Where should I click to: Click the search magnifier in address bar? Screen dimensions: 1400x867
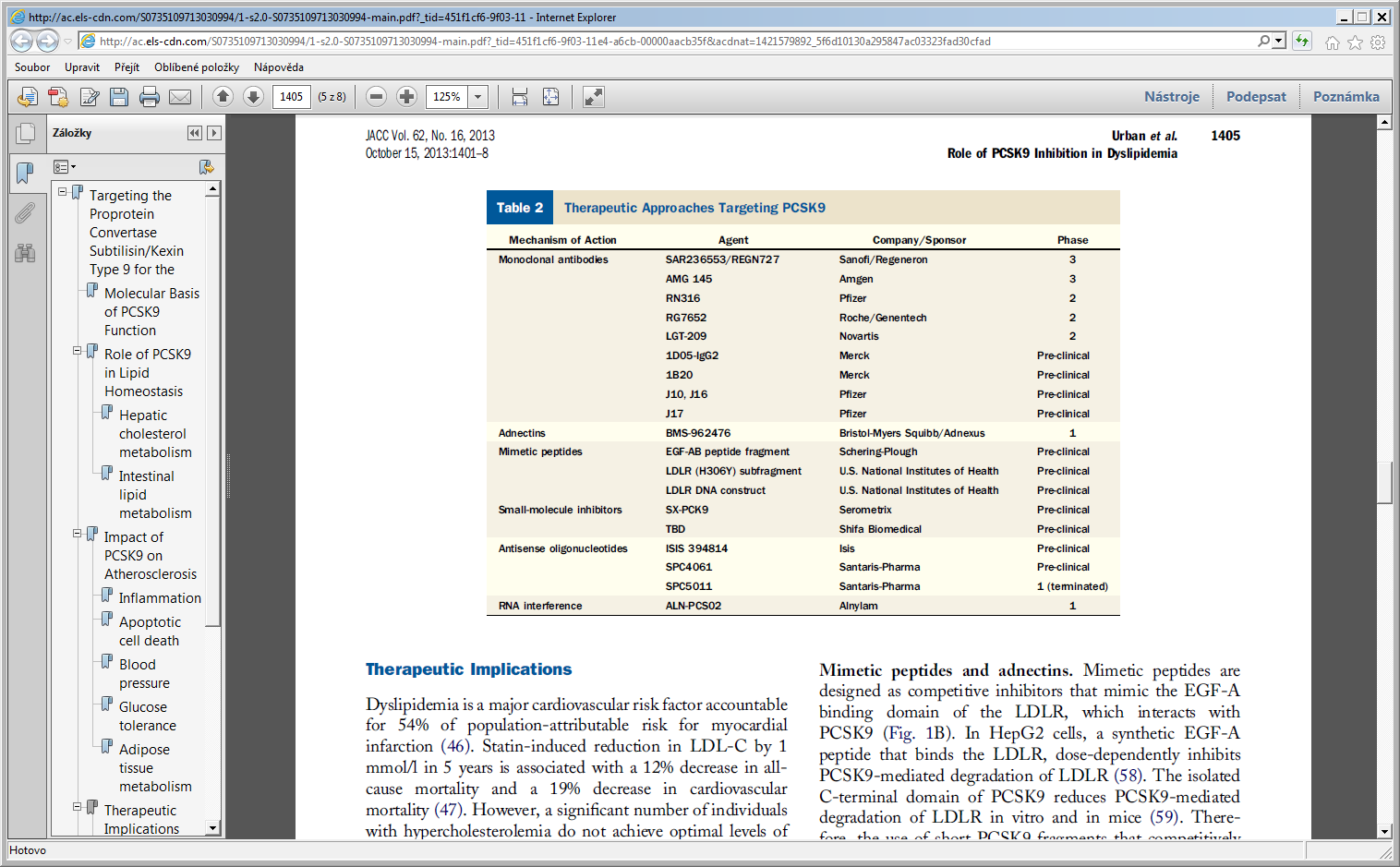pos(1263,41)
